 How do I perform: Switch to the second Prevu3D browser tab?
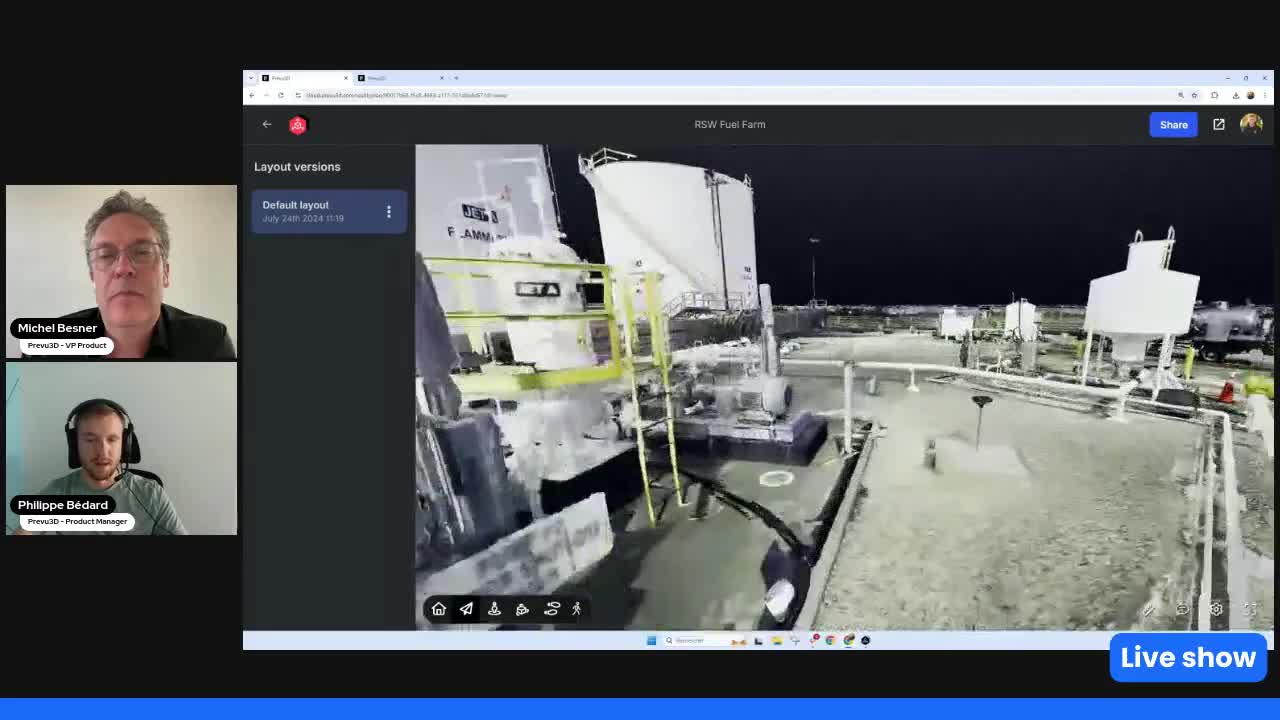coord(395,77)
